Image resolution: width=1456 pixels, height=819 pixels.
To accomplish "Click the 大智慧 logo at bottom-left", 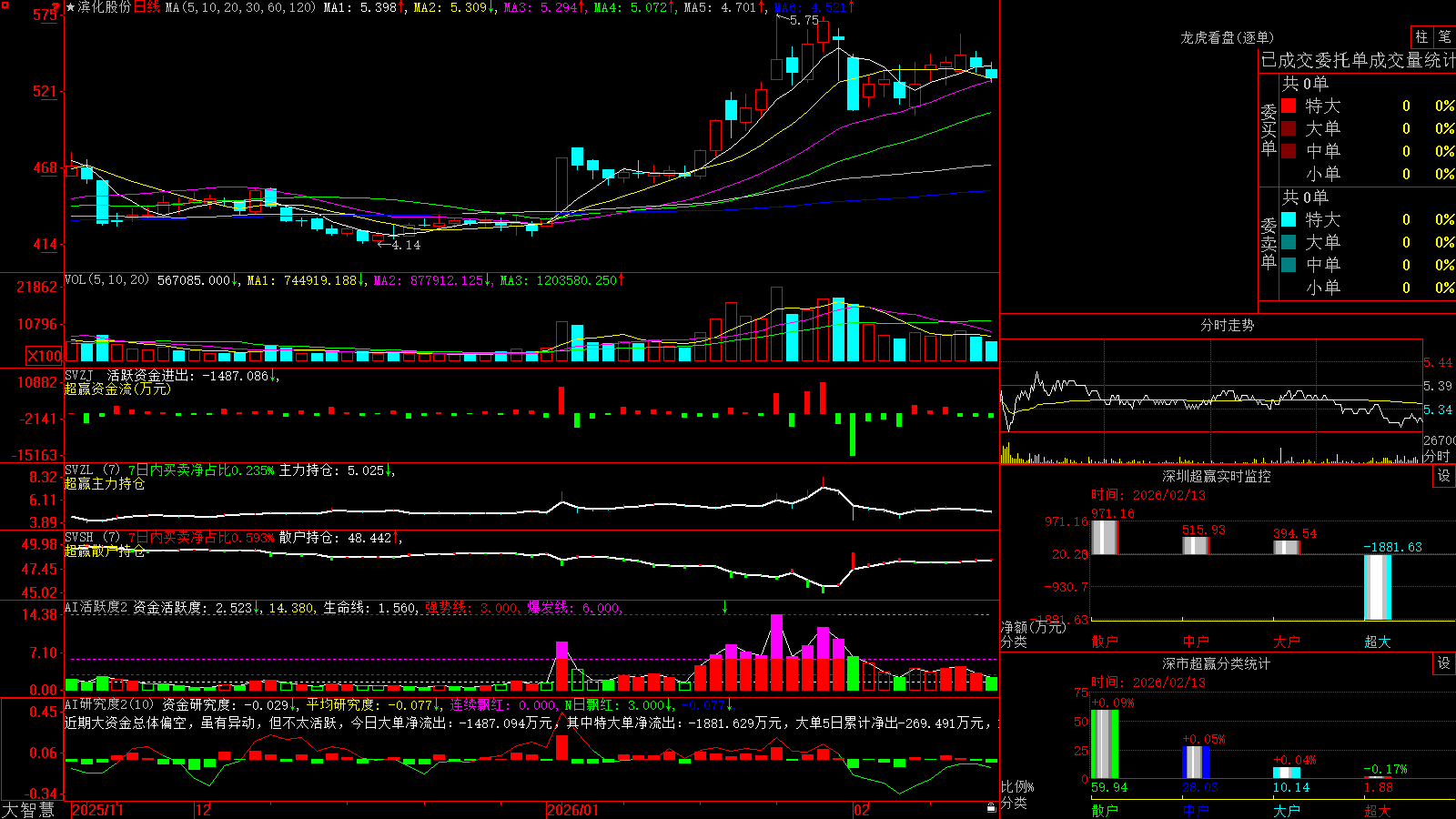I will click(28, 809).
